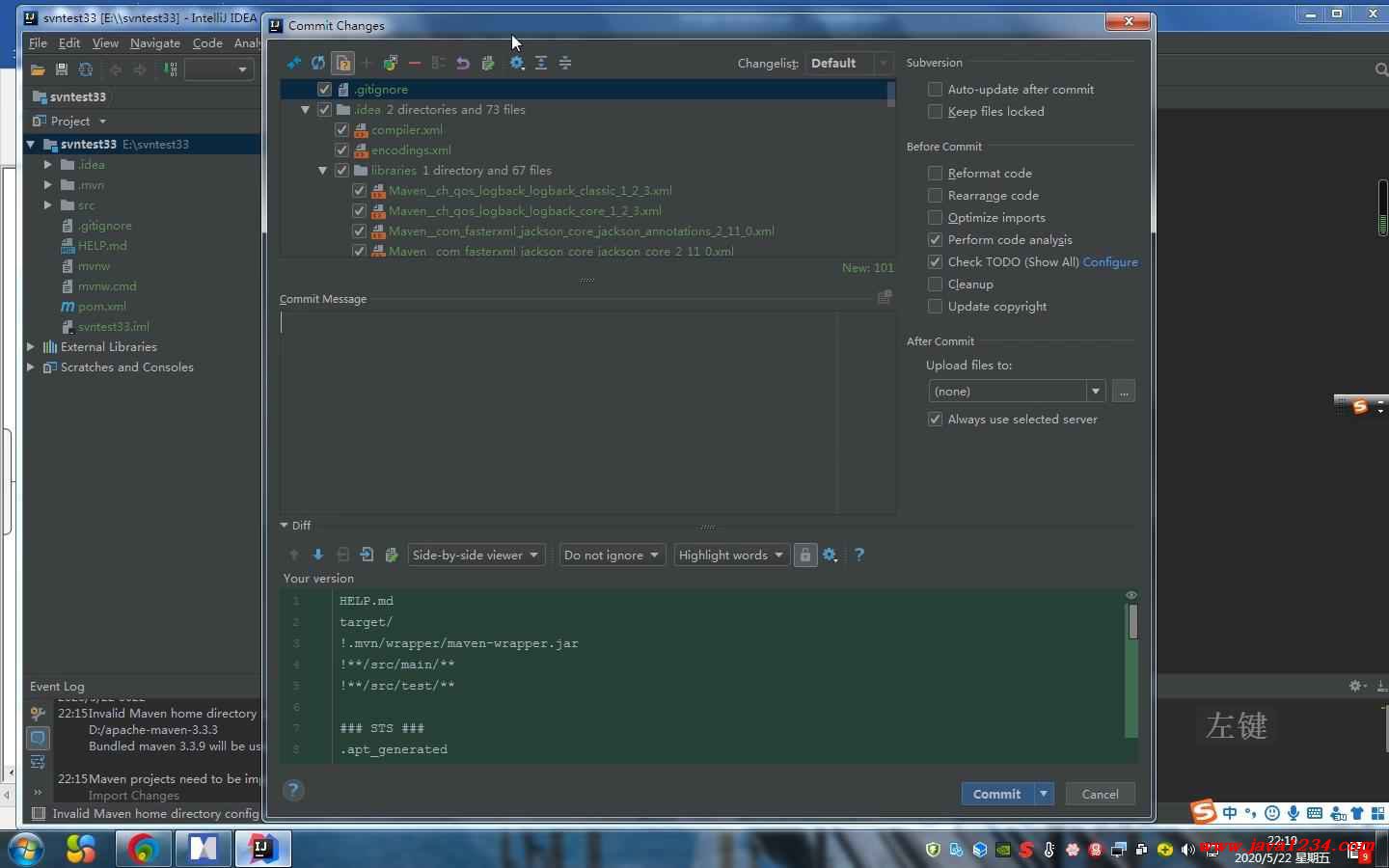Click the Jump to Source icon in Diff toolbar
Screen dimensions: 1389x868
click(x=367, y=555)
